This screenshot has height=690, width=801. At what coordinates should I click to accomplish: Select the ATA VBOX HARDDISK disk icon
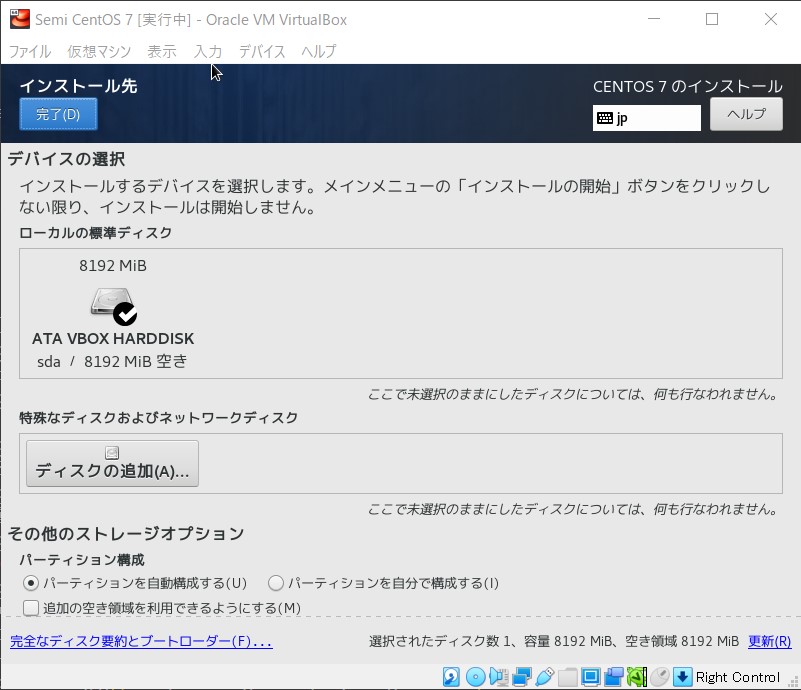[x=113, y=305]
